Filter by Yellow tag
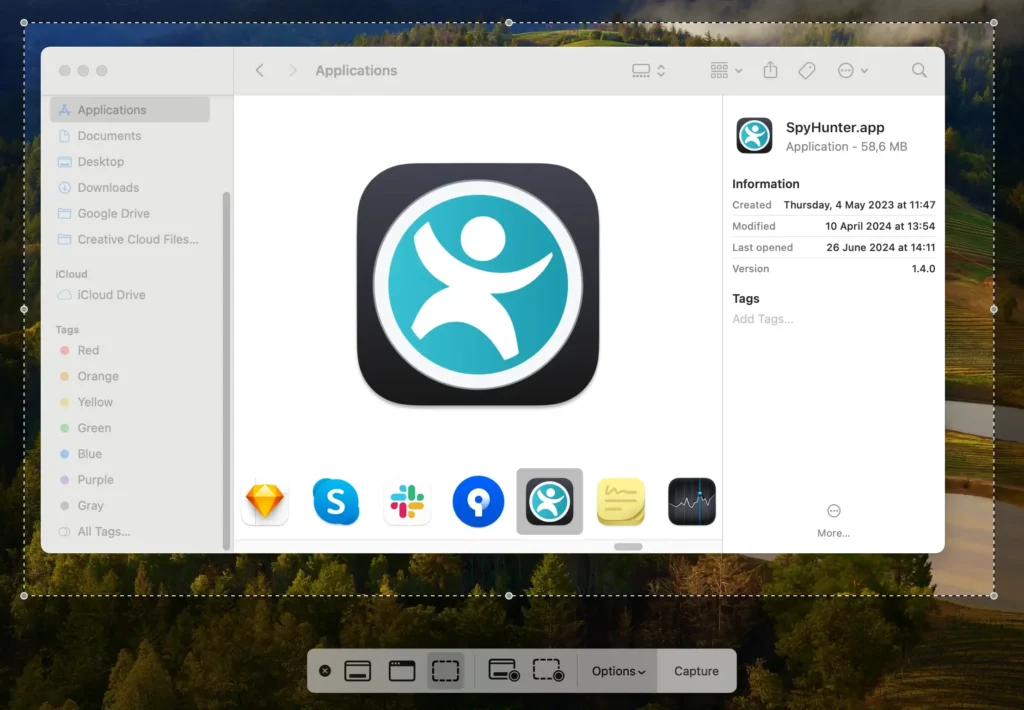This screenshot has width=1024, height=710. (x=130, y=402)
